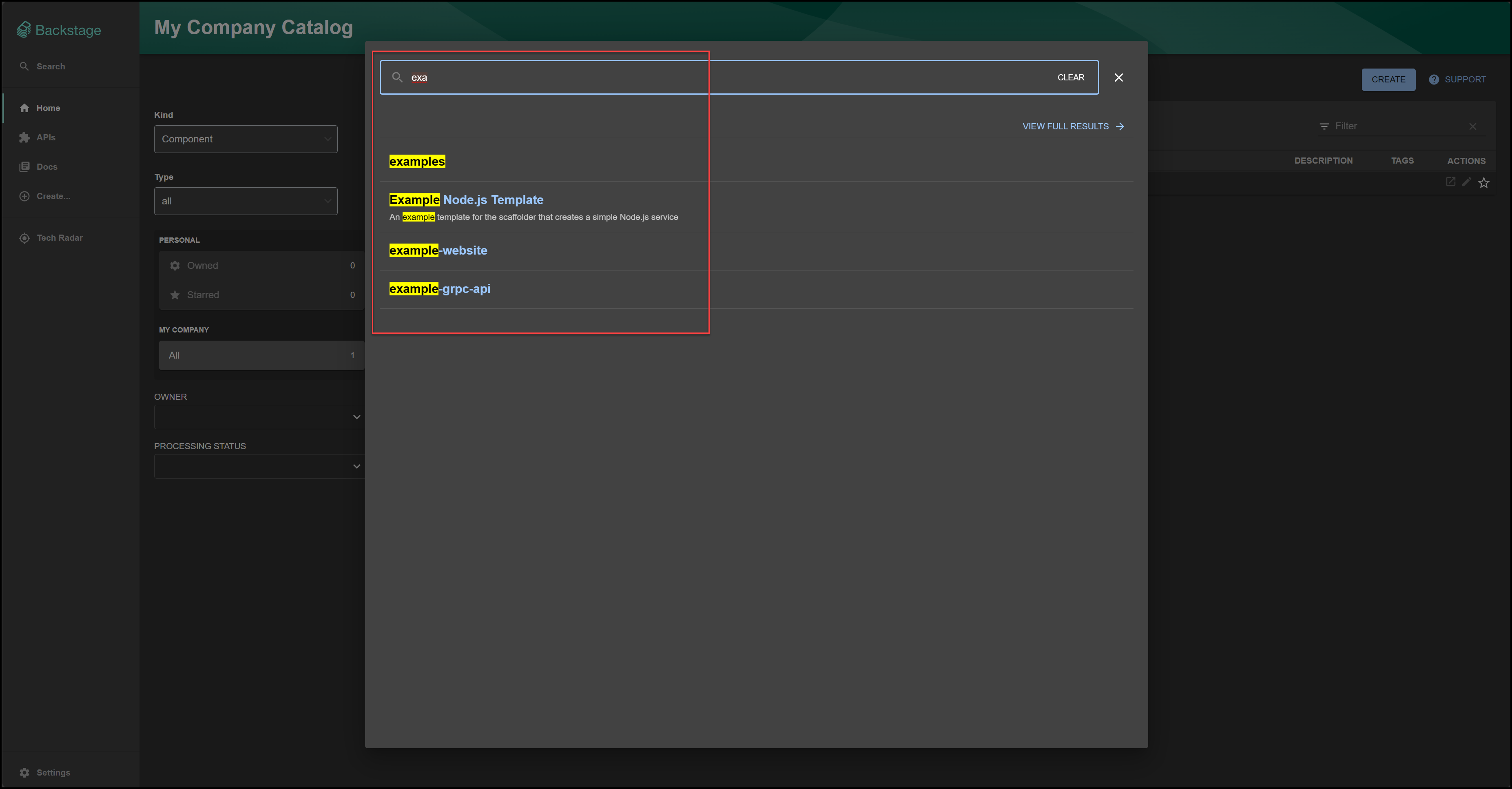Click the open-in-new icon under Actions
1512x789 pixels.
(1450, 182)
